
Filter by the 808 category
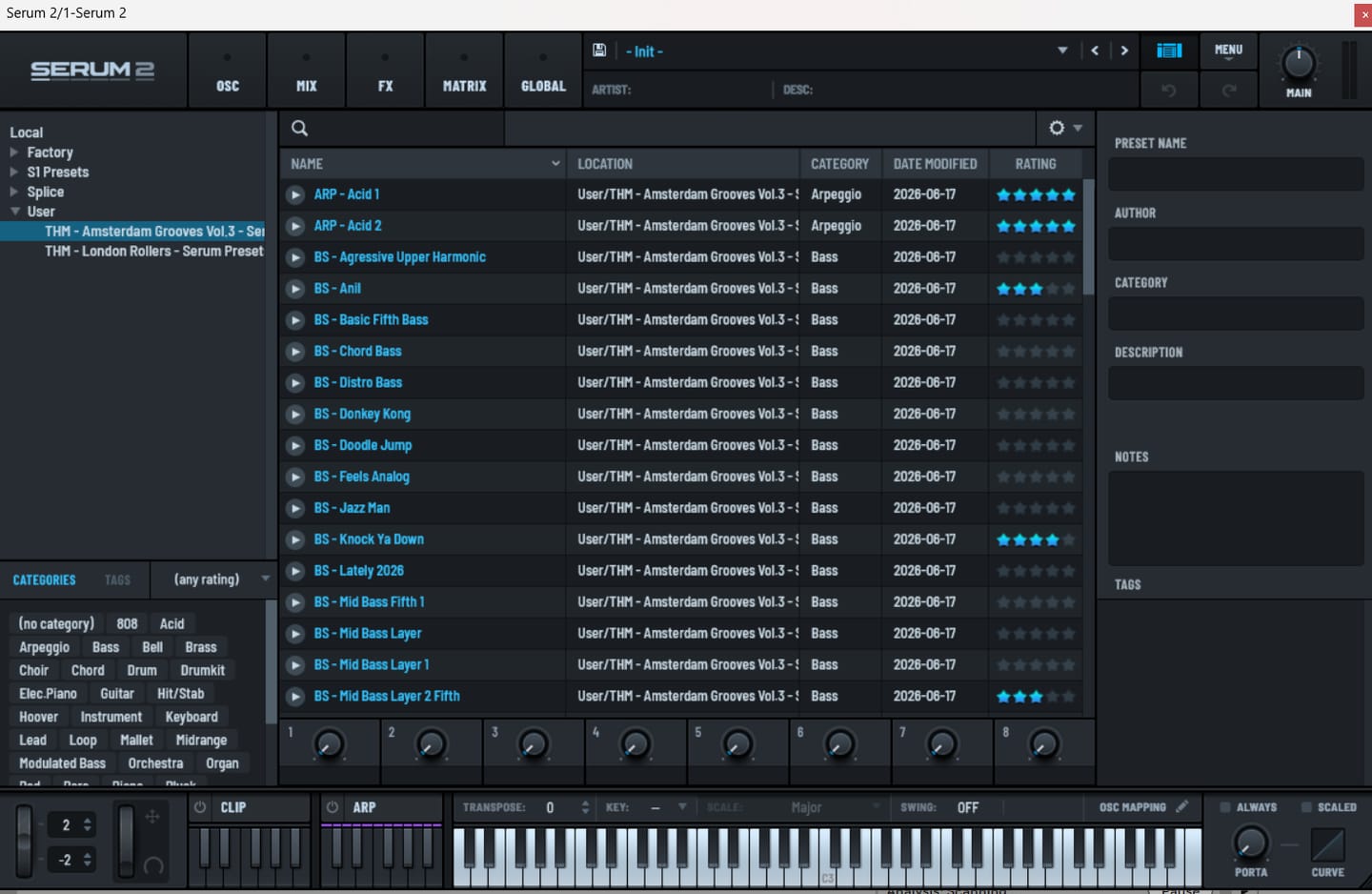[127, 623]
